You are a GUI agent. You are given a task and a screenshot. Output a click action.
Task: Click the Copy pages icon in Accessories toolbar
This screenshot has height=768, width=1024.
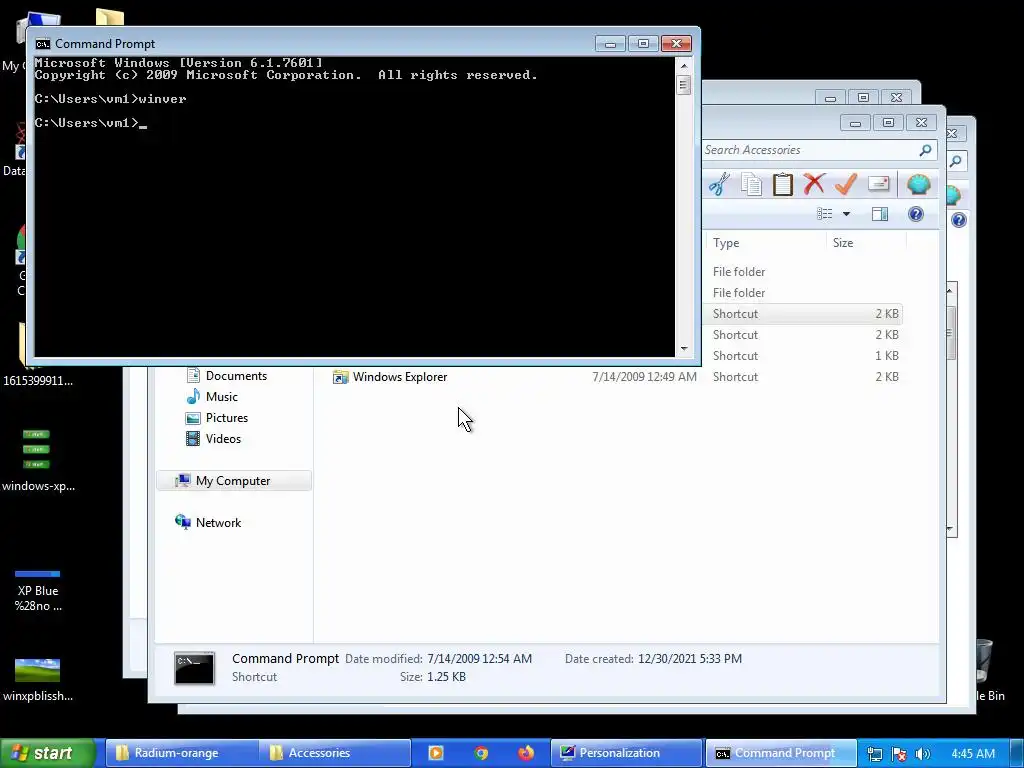751,184
